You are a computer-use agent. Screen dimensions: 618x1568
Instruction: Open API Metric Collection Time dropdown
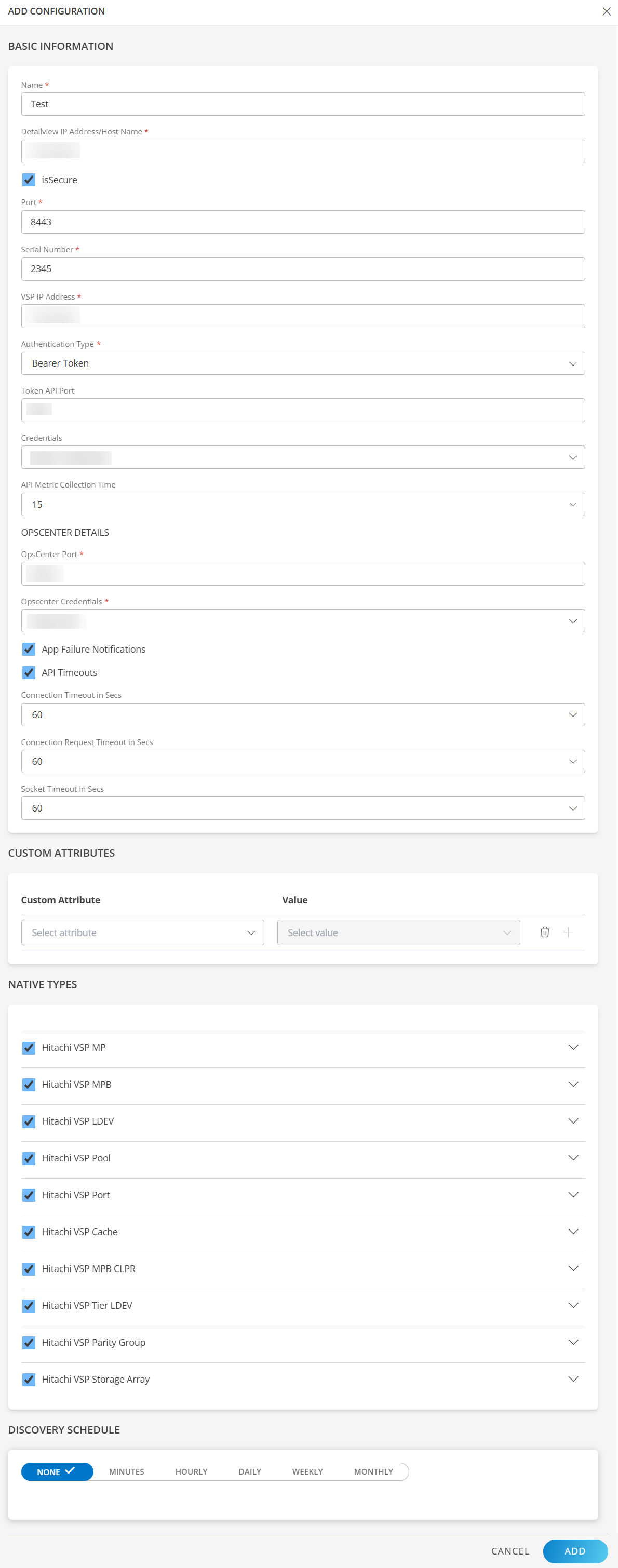(x=303, y=505)
